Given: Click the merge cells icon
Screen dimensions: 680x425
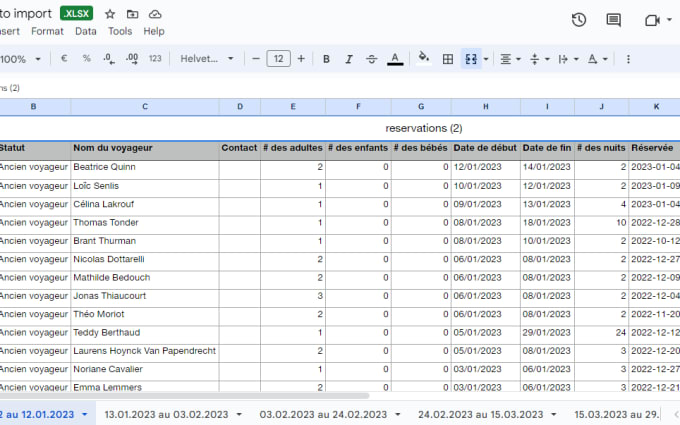Looking at the screenshot, I should point(471,59).
